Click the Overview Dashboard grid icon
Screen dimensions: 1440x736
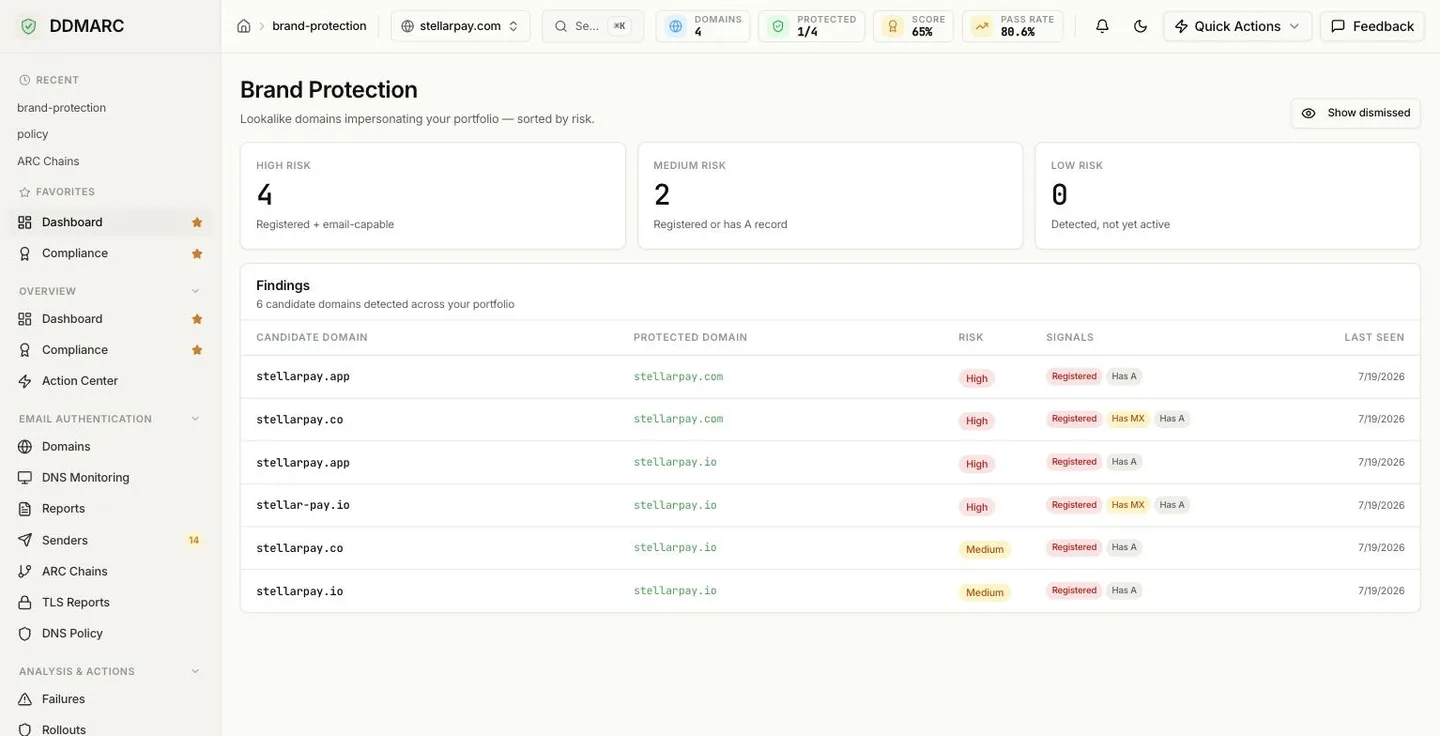[x=25, y=319]
